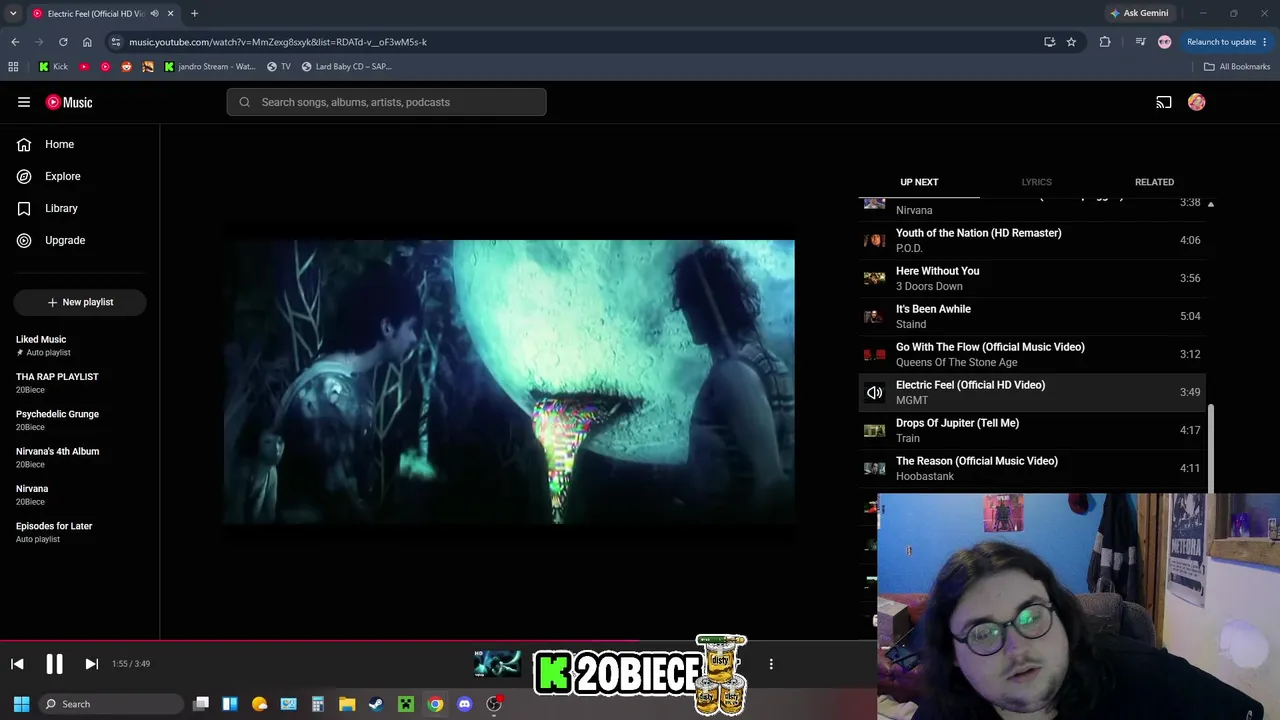This screenshot has width=1280, height=720.
Task: Open Discord from taskbar
Action: tap(464, 704)
